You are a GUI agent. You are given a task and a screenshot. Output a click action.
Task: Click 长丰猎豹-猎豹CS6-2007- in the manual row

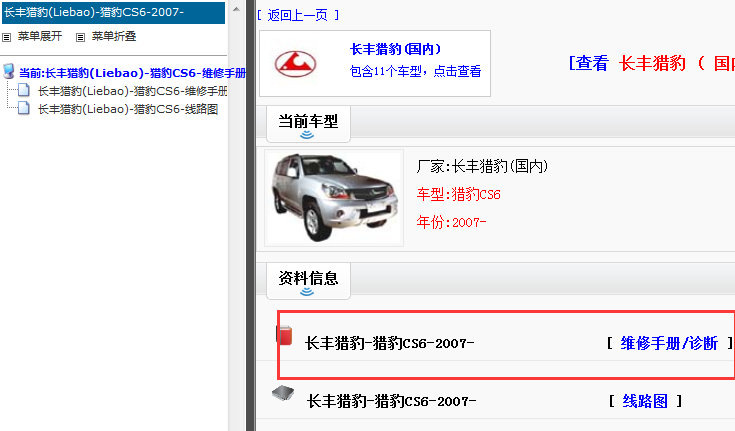pyautogui.click(x=390, y=343)
